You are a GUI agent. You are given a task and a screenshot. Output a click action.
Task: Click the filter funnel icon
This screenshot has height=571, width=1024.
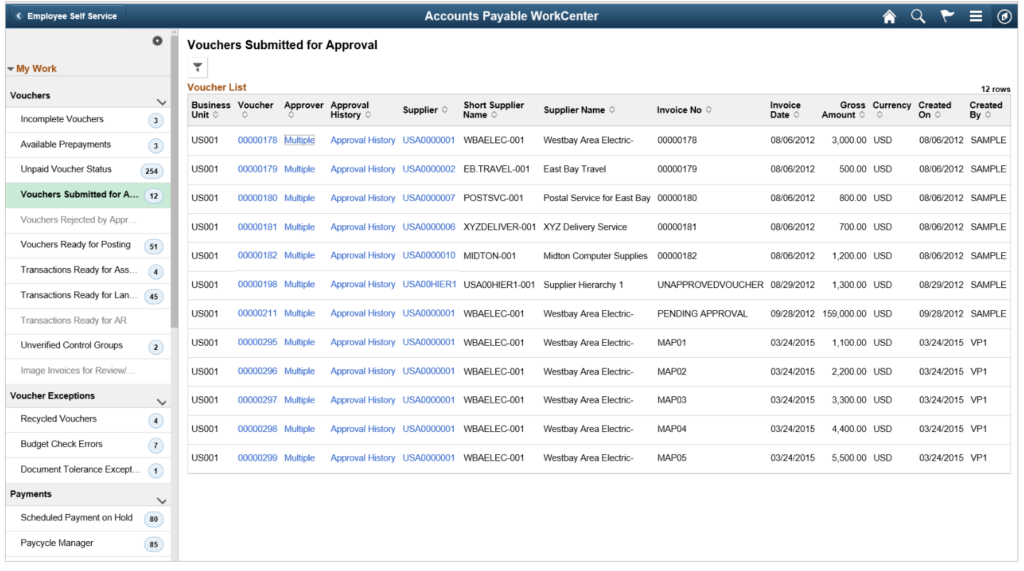[x=197, y=67]
